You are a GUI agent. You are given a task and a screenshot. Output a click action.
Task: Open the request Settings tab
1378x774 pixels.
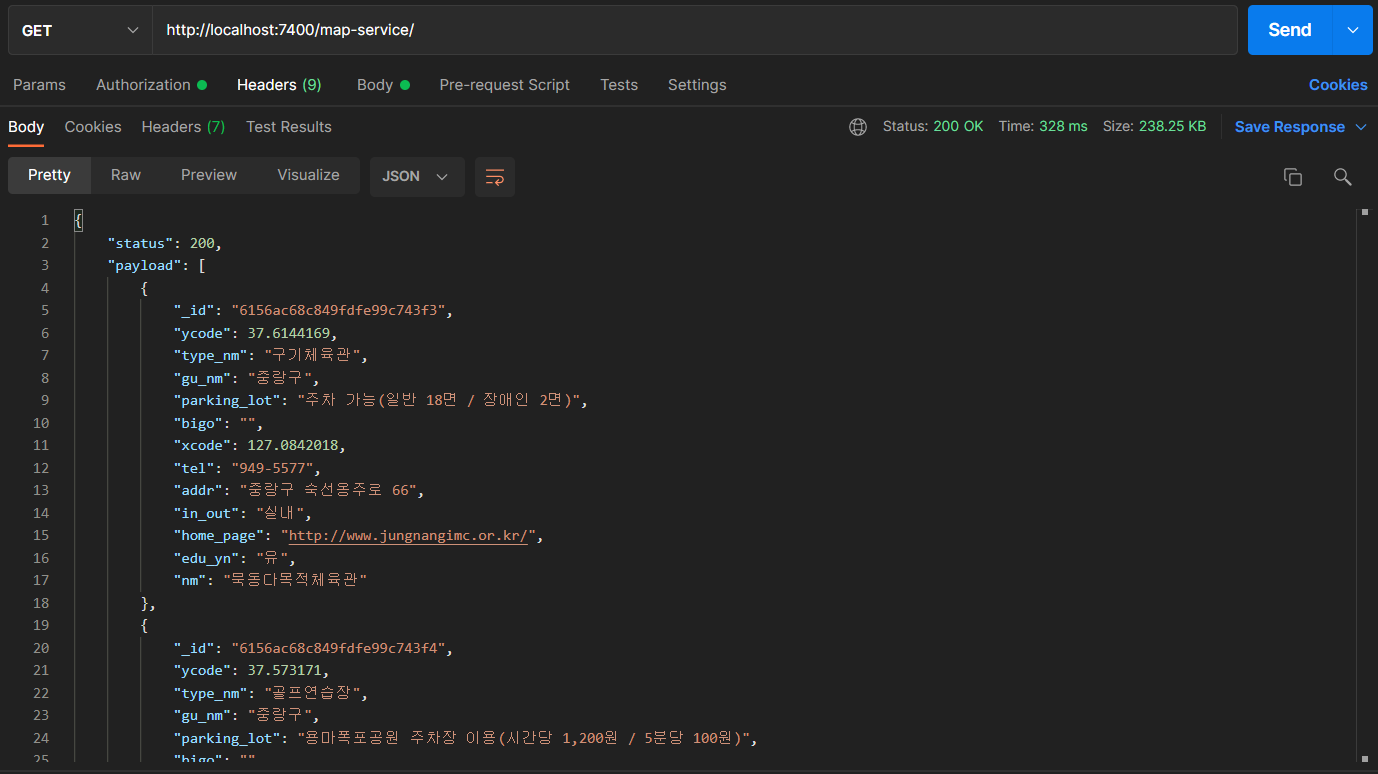click(x=697, y=85)
